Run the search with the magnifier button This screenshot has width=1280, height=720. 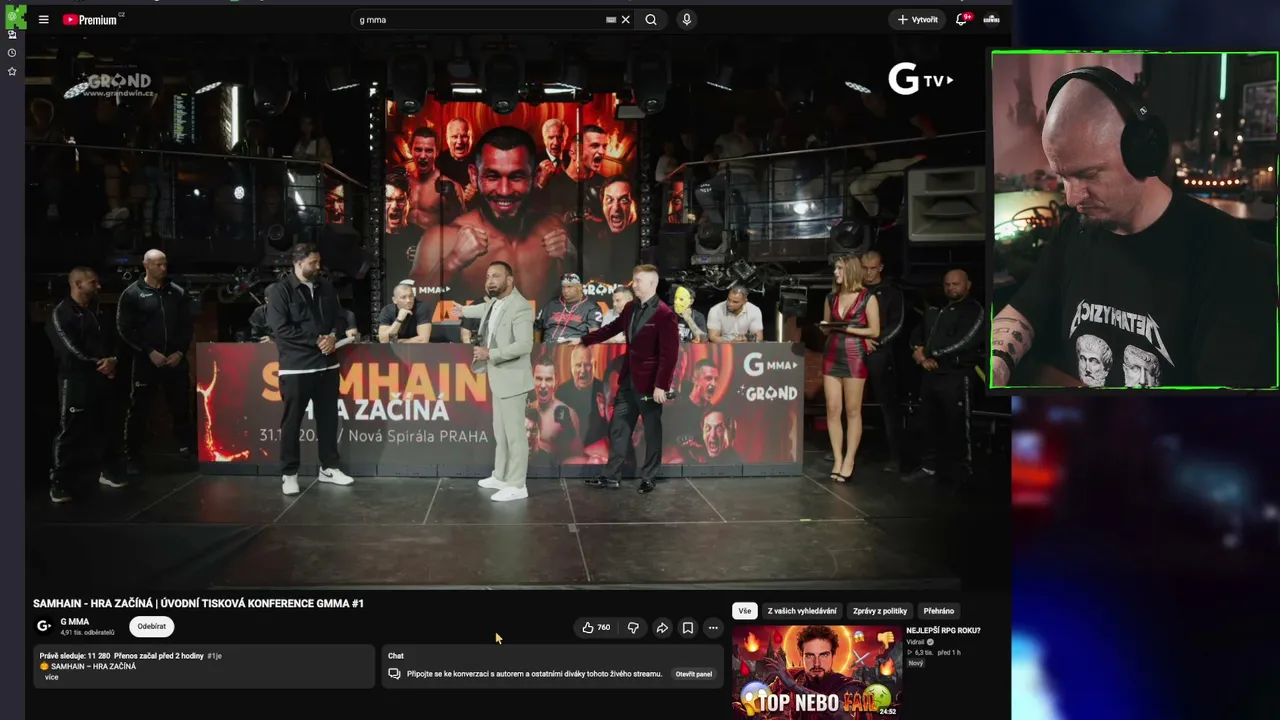pyautogui.click(x=651, y=19)
